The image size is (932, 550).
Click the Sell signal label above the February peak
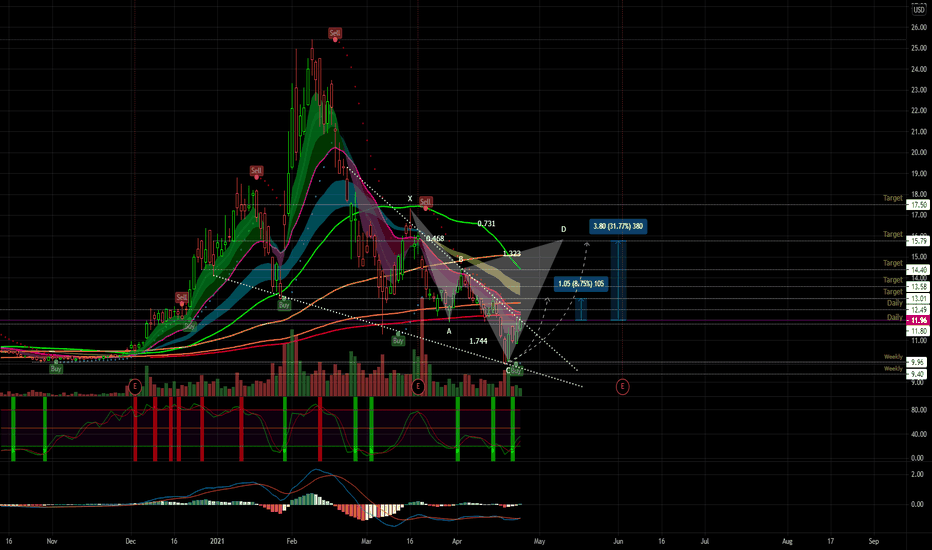click(335, 33)
